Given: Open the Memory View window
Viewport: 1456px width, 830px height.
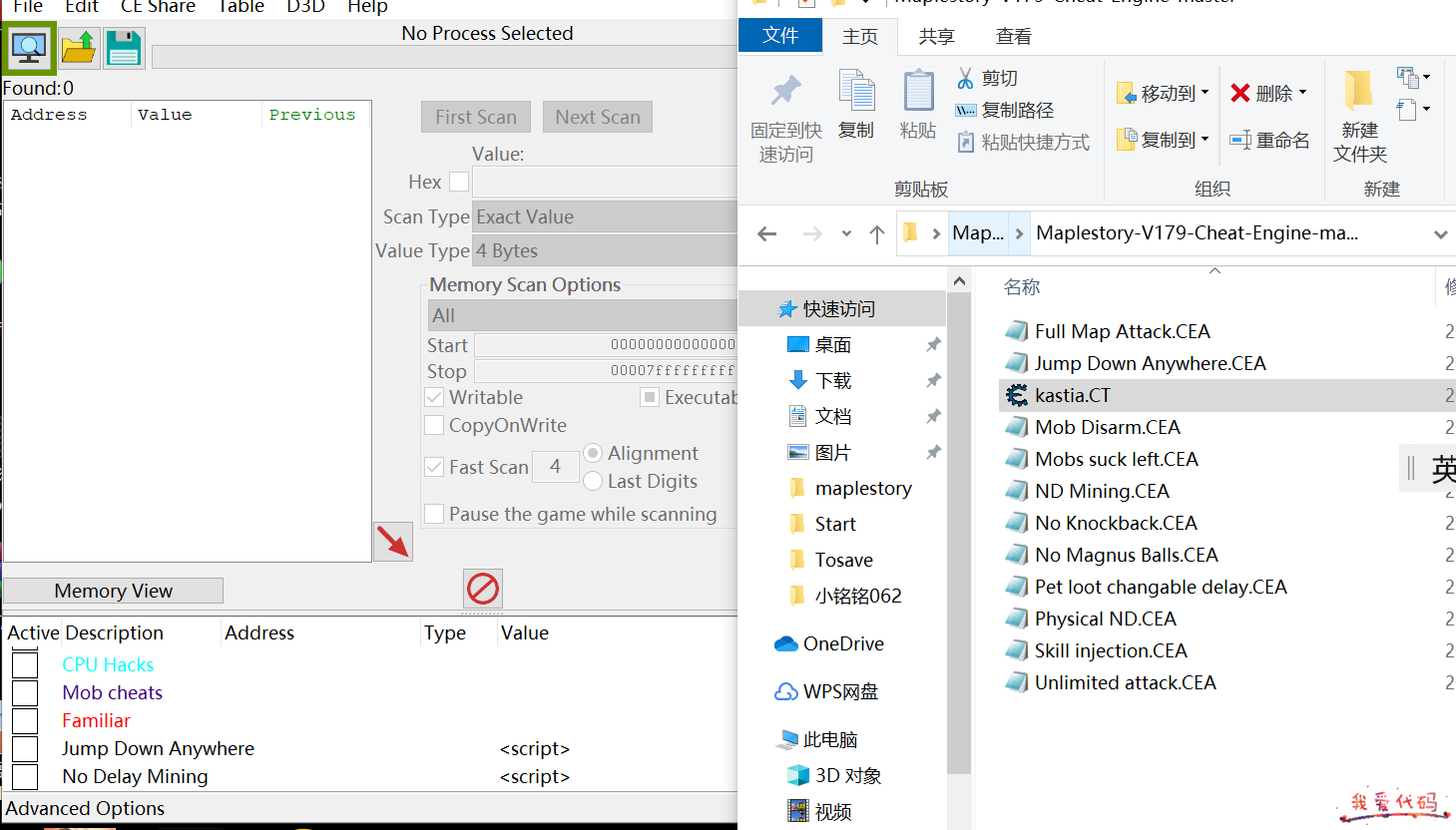Looking at the screenshot, I should point(113,591).
